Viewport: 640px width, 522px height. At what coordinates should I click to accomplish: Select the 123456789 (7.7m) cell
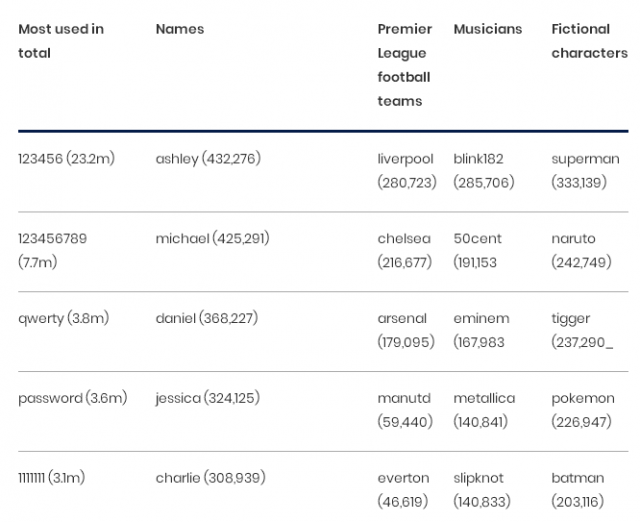[52, 250]
